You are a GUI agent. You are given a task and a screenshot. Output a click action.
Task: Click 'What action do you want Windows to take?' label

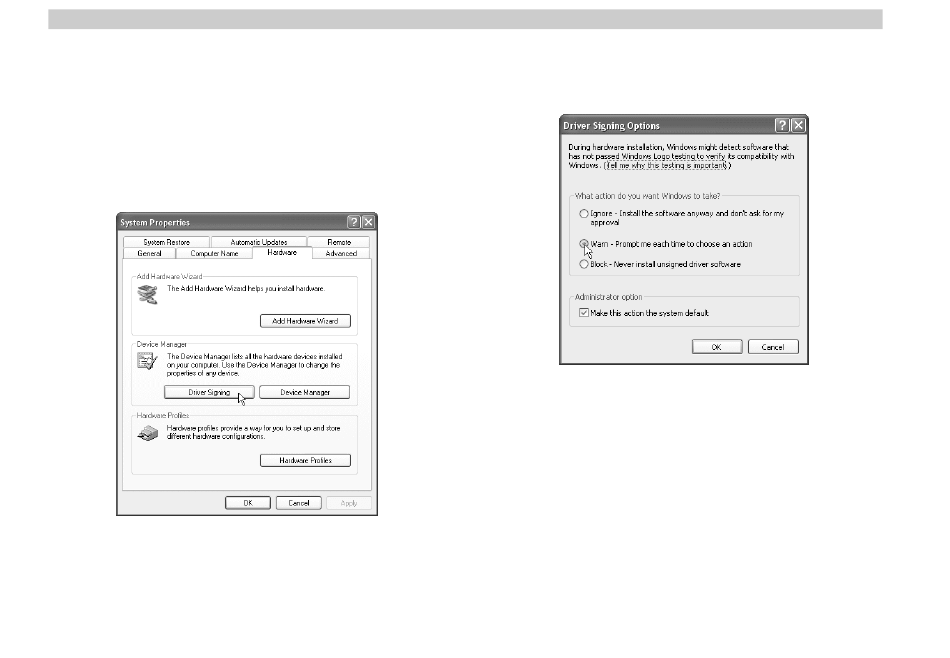coord(648,196)
